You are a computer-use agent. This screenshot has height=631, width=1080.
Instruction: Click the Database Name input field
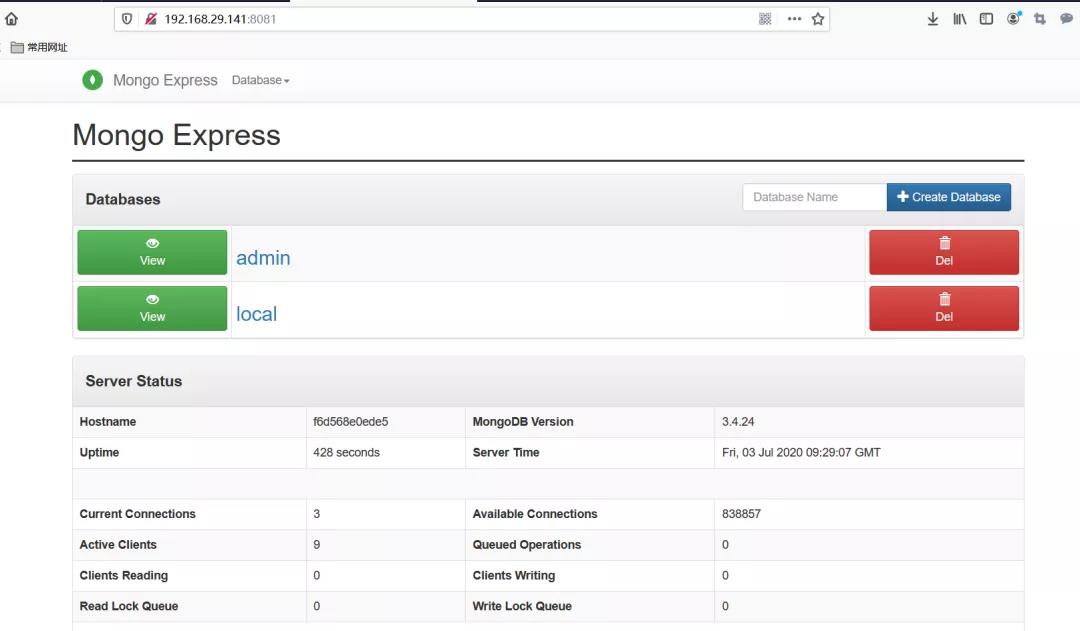[x=814, y=197]
